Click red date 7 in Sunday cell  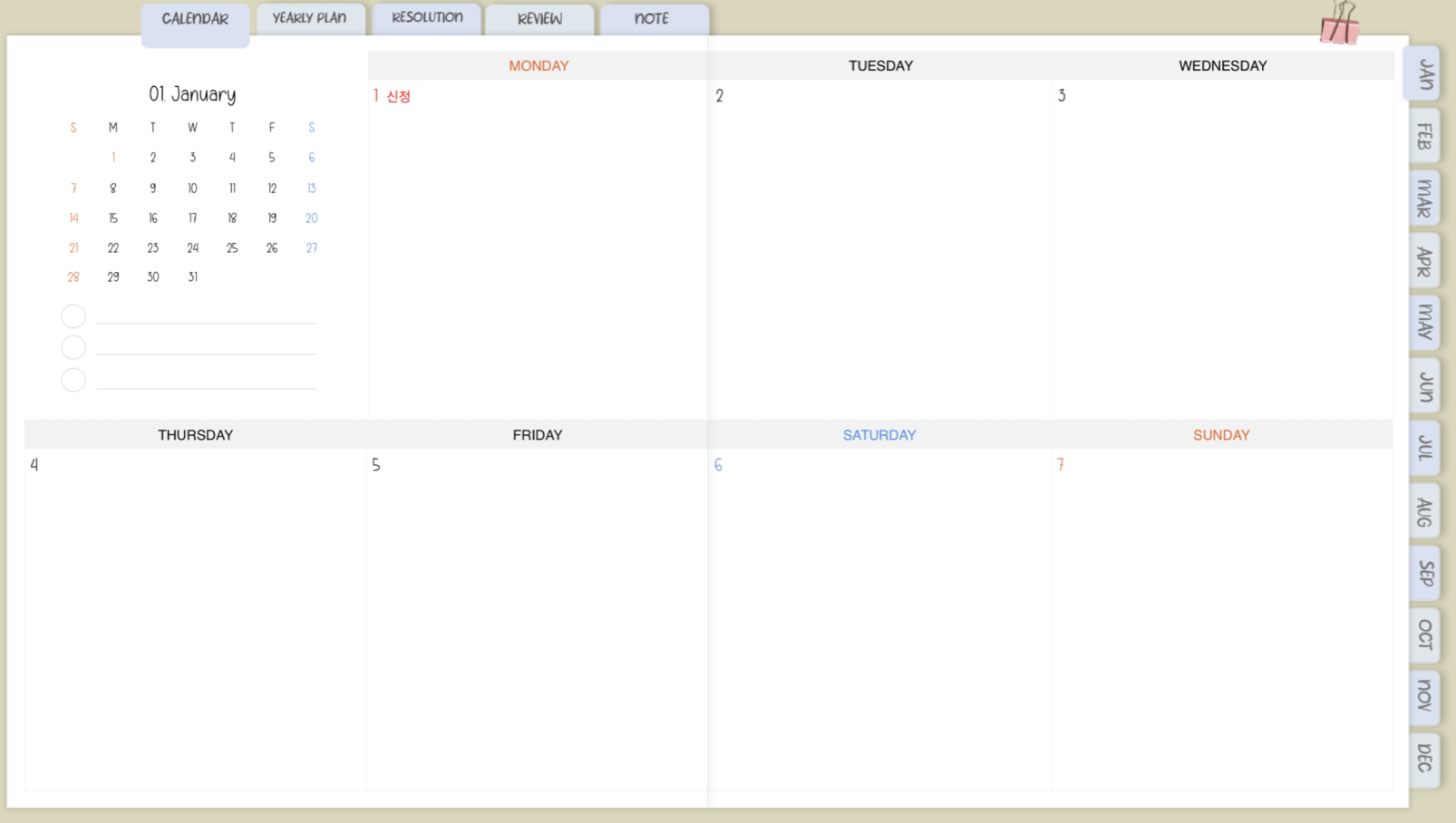pyautogui.click(x=1060, y=465)
